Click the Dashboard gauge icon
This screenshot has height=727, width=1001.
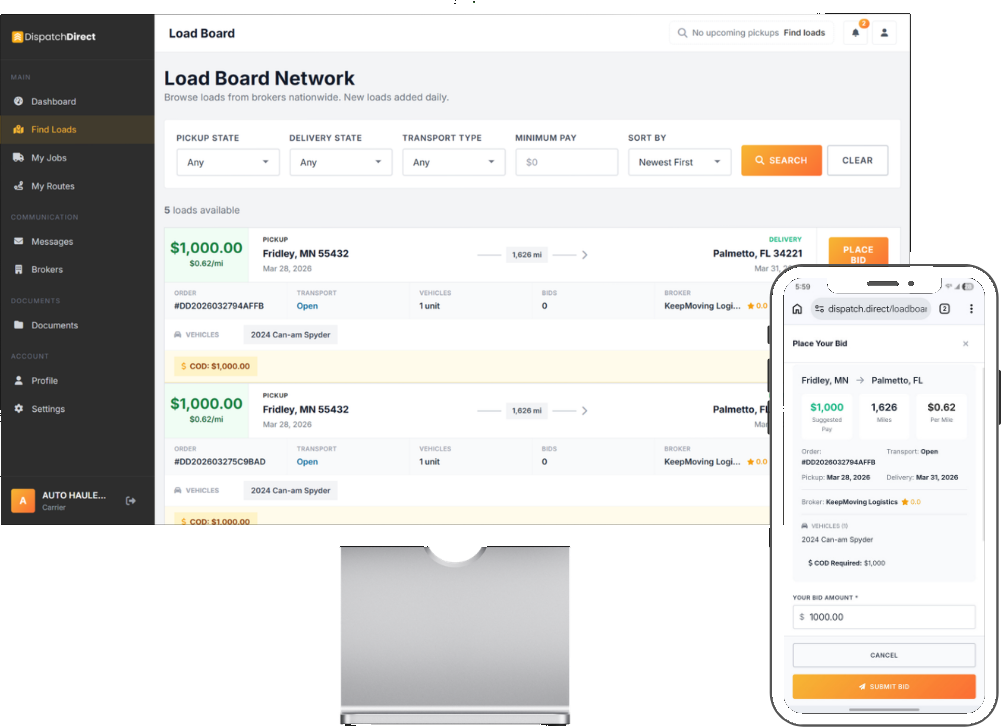click(19, 101)
